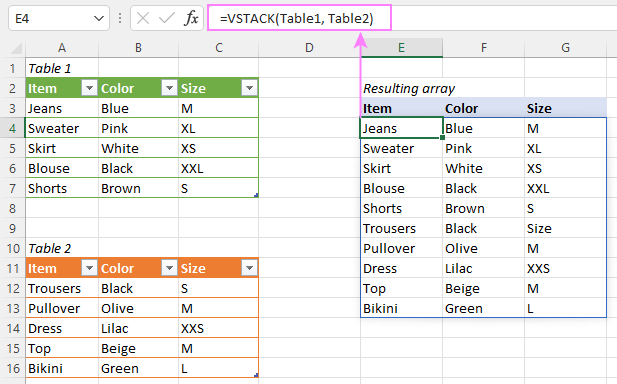Viewport: 617px width, 384px height.
Task: Click cell 'Bikini' in column A
Action: coord(62,368)
